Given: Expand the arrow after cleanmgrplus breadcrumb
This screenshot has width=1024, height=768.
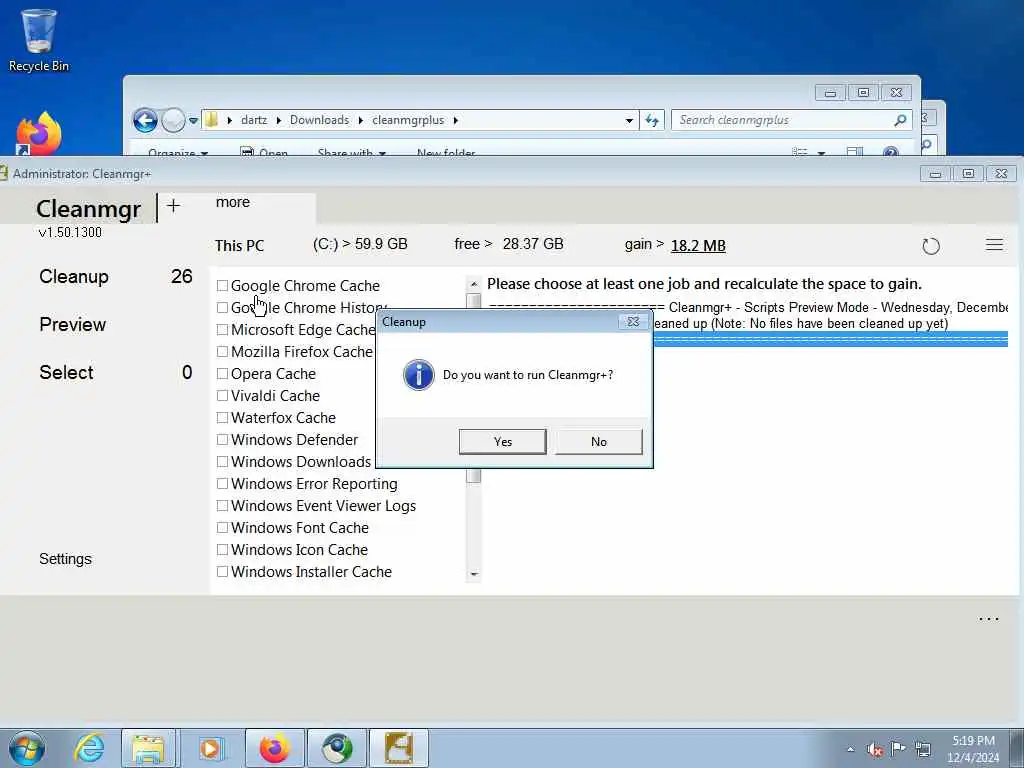Looking at the screenshot, I should coord(455,120).
